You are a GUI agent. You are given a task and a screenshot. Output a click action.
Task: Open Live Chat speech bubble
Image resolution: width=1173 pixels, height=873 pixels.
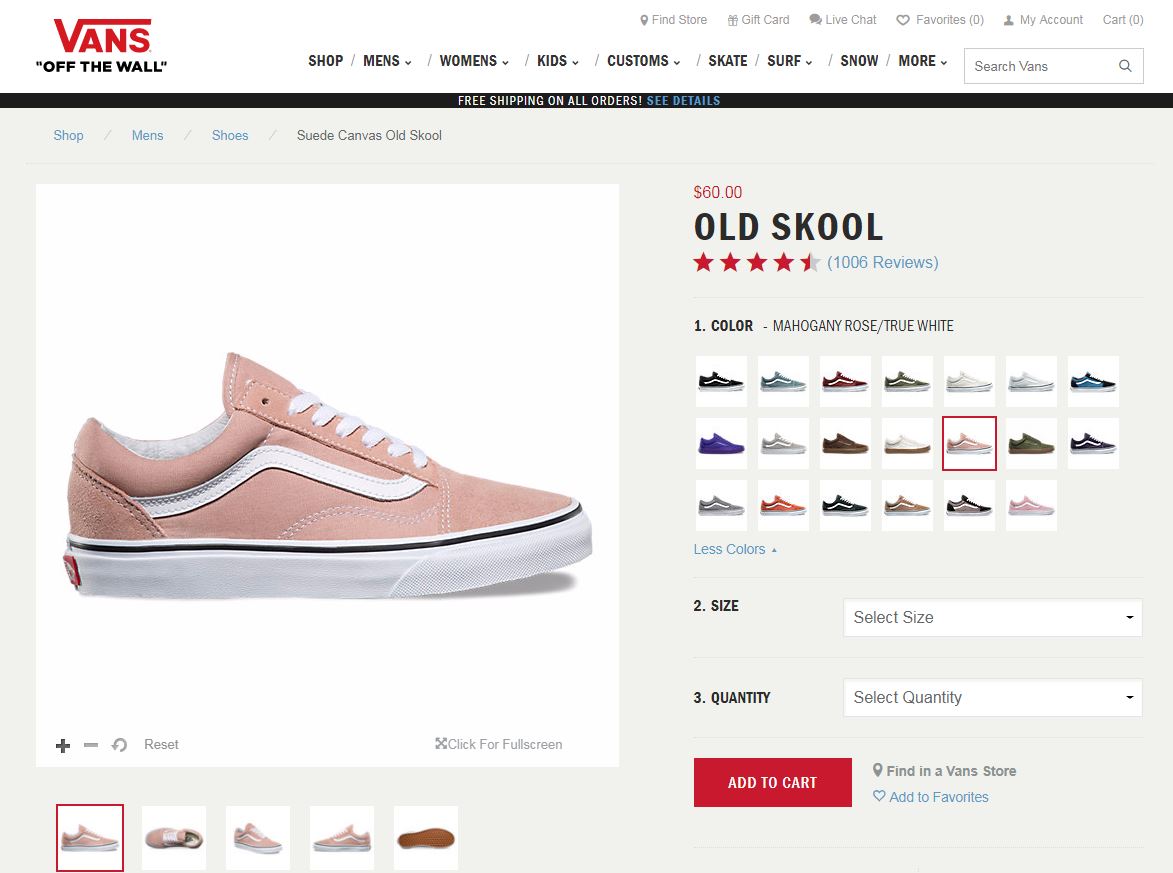[815, 19]
